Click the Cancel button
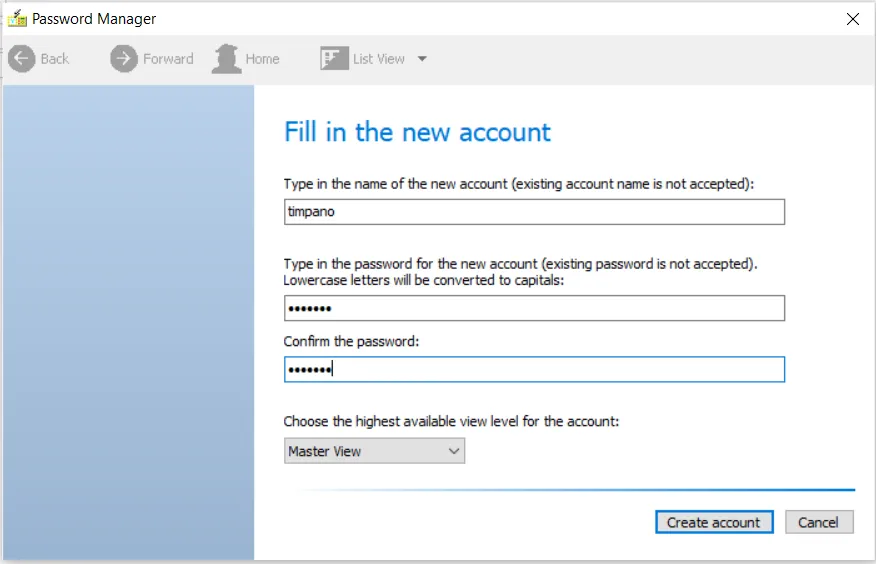The width and height of the screenshot is (876, 564). pos(819,522)
